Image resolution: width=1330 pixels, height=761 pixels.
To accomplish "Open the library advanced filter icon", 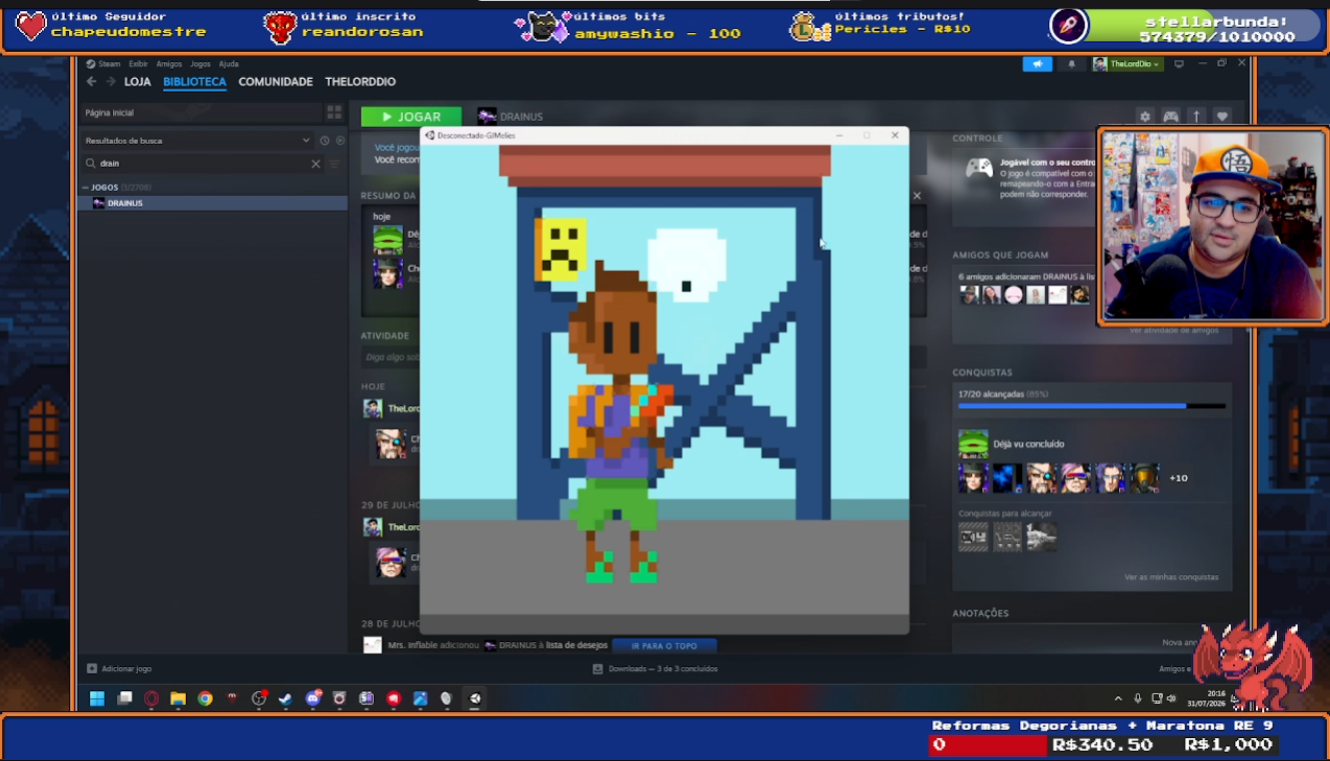I will pyautogui.click(x=335, y=164).
